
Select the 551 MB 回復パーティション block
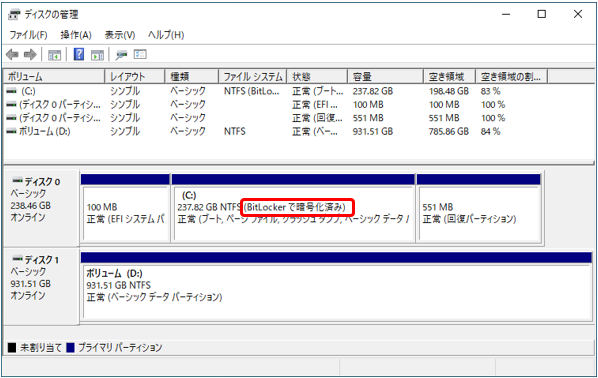[479, 209]
